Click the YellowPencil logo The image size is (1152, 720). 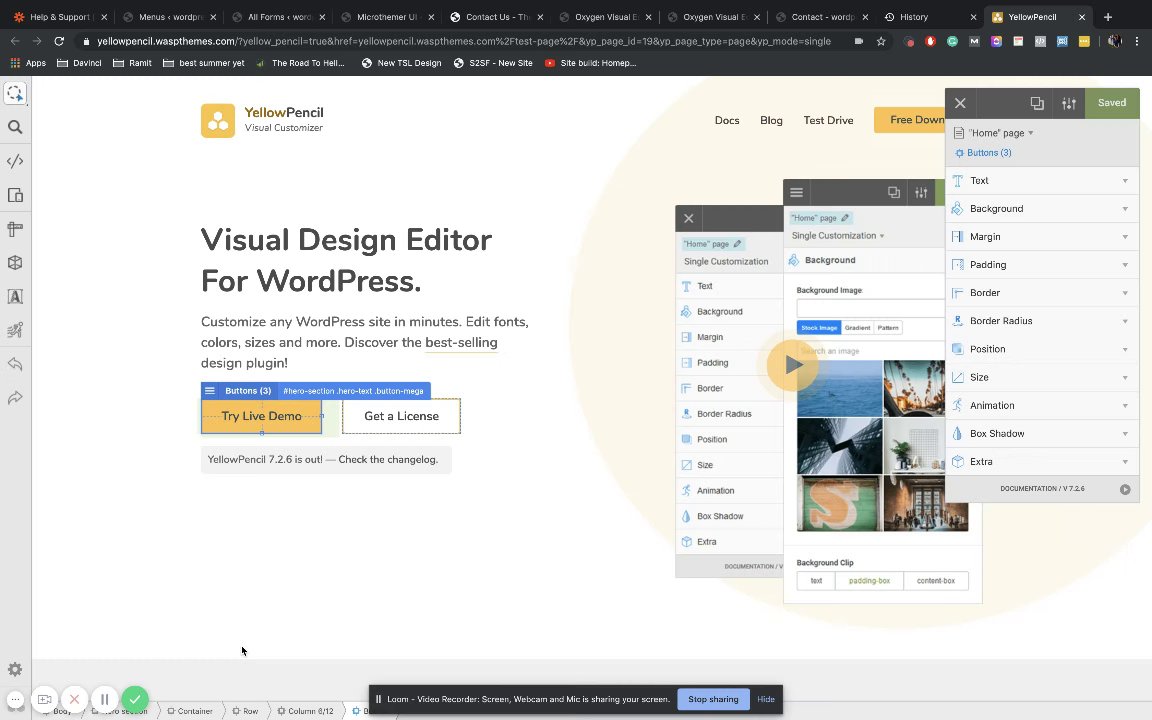point(262,120)
